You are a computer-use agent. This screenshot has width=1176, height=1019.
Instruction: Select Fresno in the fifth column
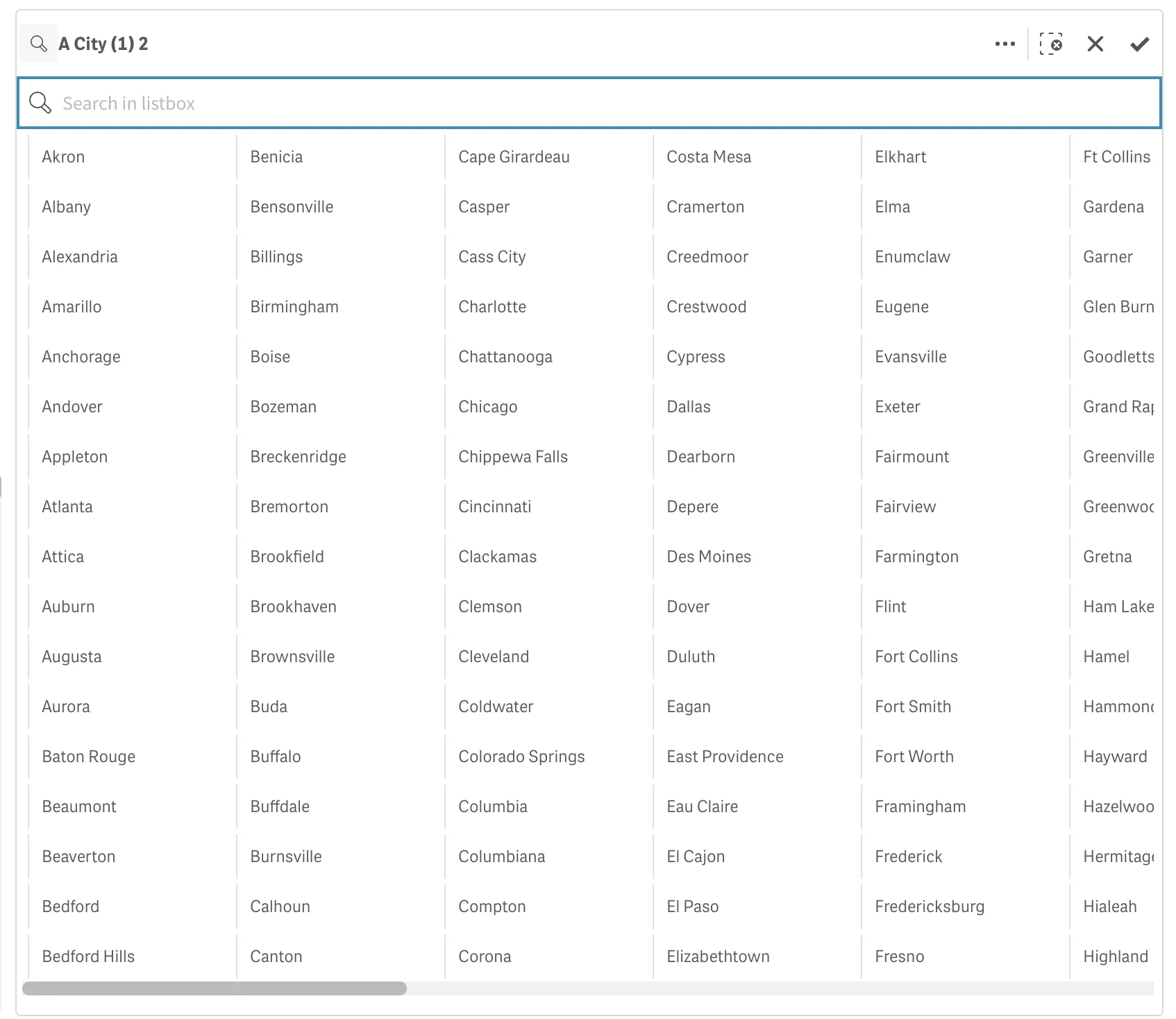tap(899, 956)
